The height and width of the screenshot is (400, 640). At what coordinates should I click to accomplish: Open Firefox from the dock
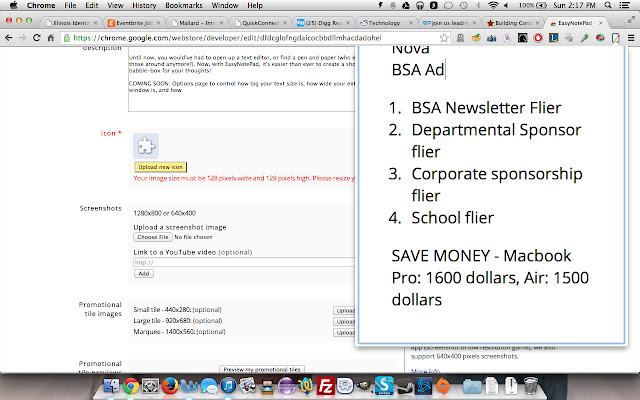click(x=170, y=386)
